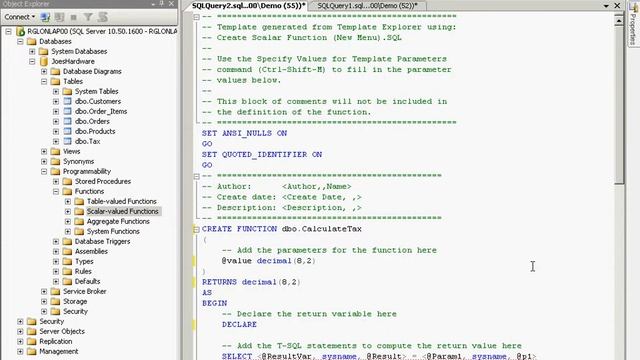Select the Assemblies tree item
640x360 pixels.
coord(91,251)
